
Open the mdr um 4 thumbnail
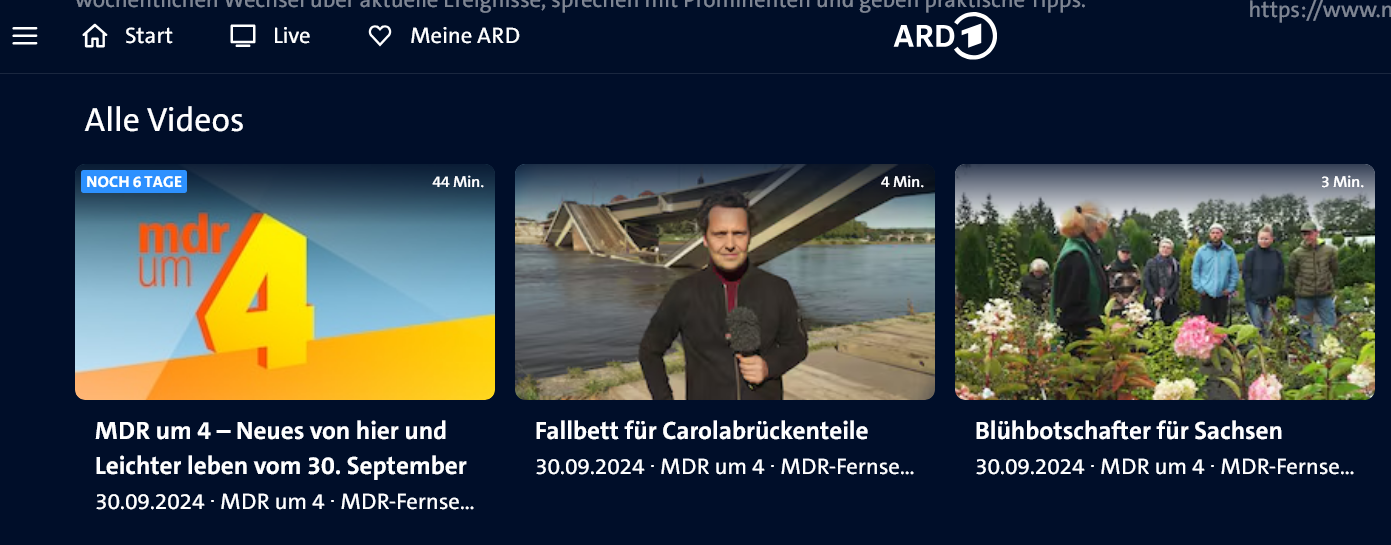point(285,282)
